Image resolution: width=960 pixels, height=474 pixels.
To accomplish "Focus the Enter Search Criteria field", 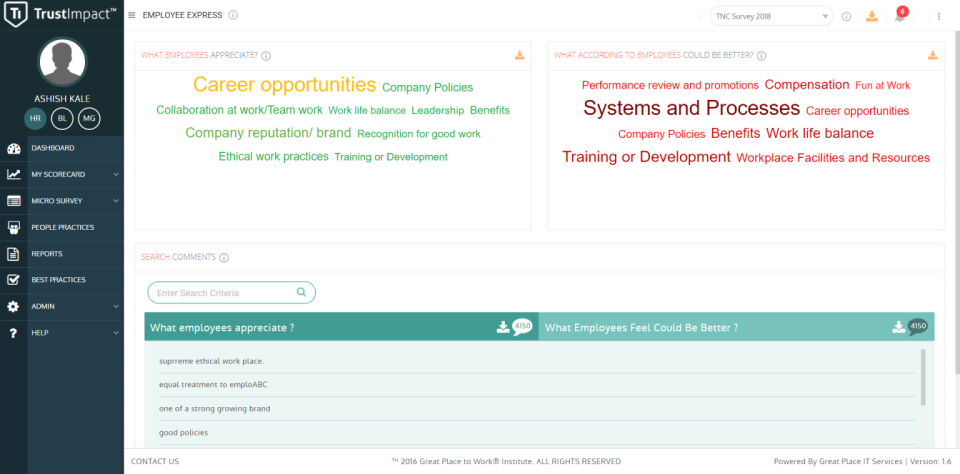I will [x=231, y=293].
